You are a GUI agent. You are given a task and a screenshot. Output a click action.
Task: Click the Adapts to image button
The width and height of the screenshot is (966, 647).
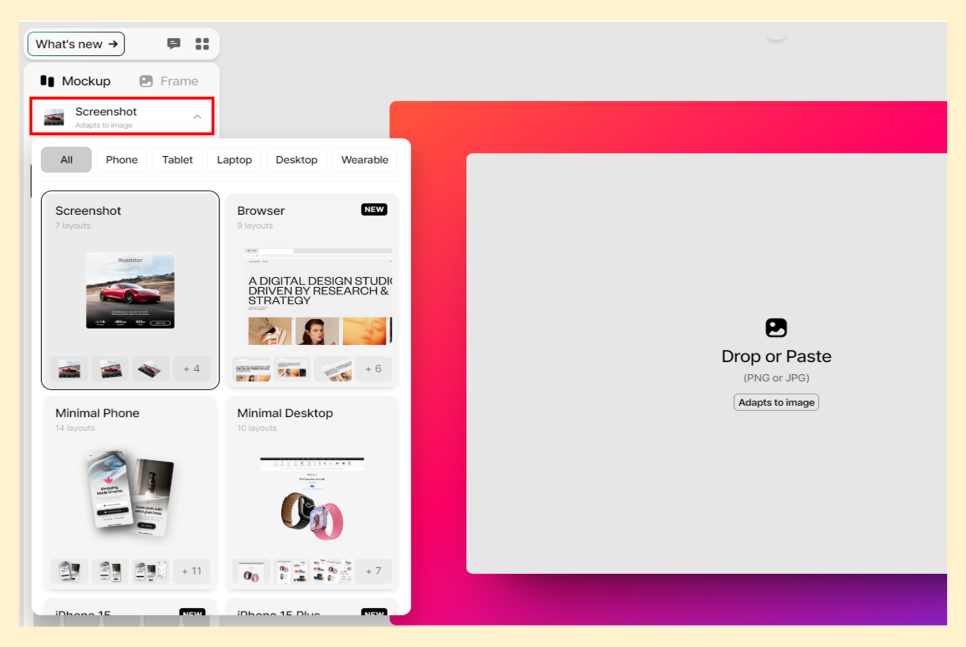(776, 402)
